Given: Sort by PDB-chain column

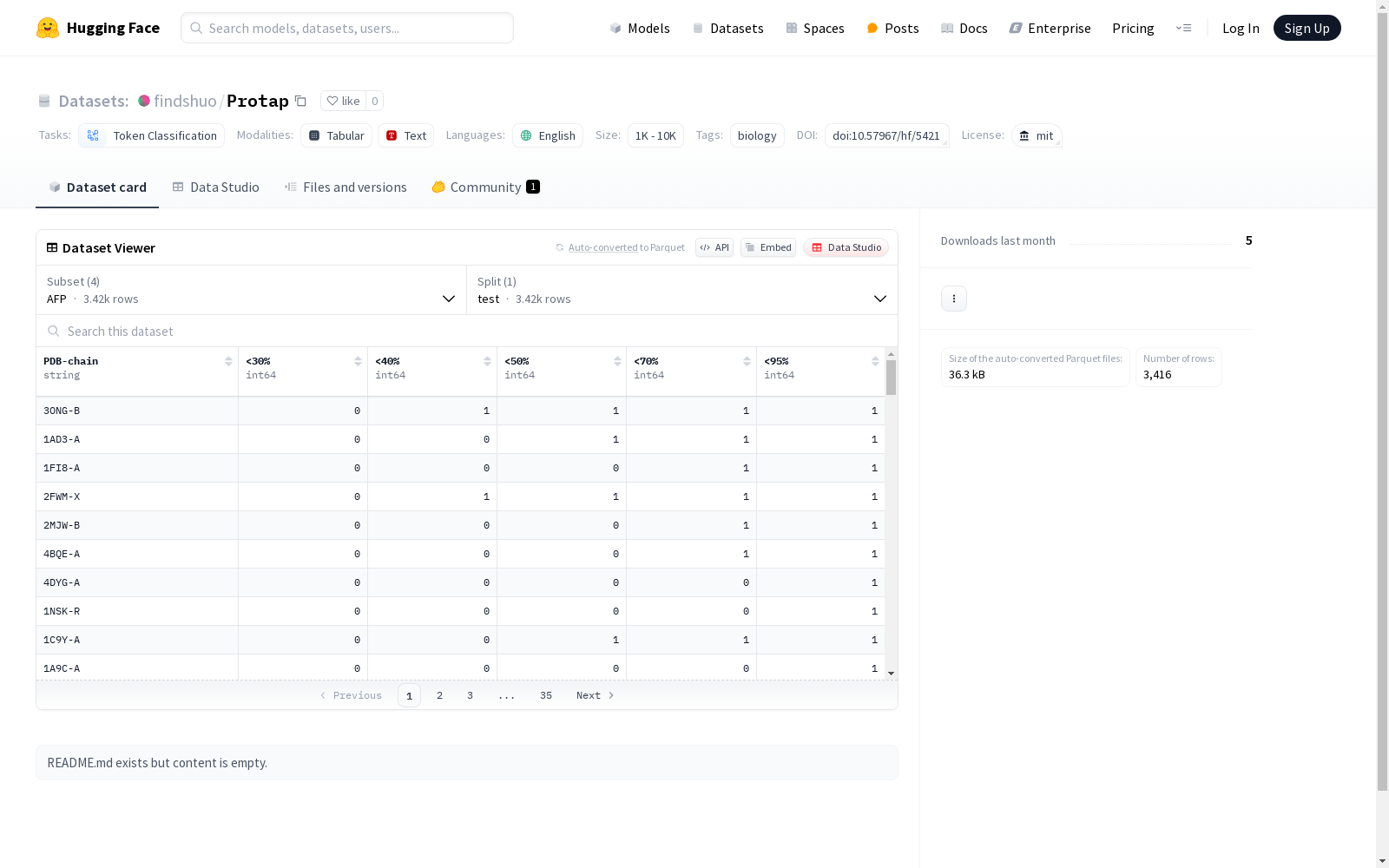Looking at the screenshot, I should click(228, 361).
